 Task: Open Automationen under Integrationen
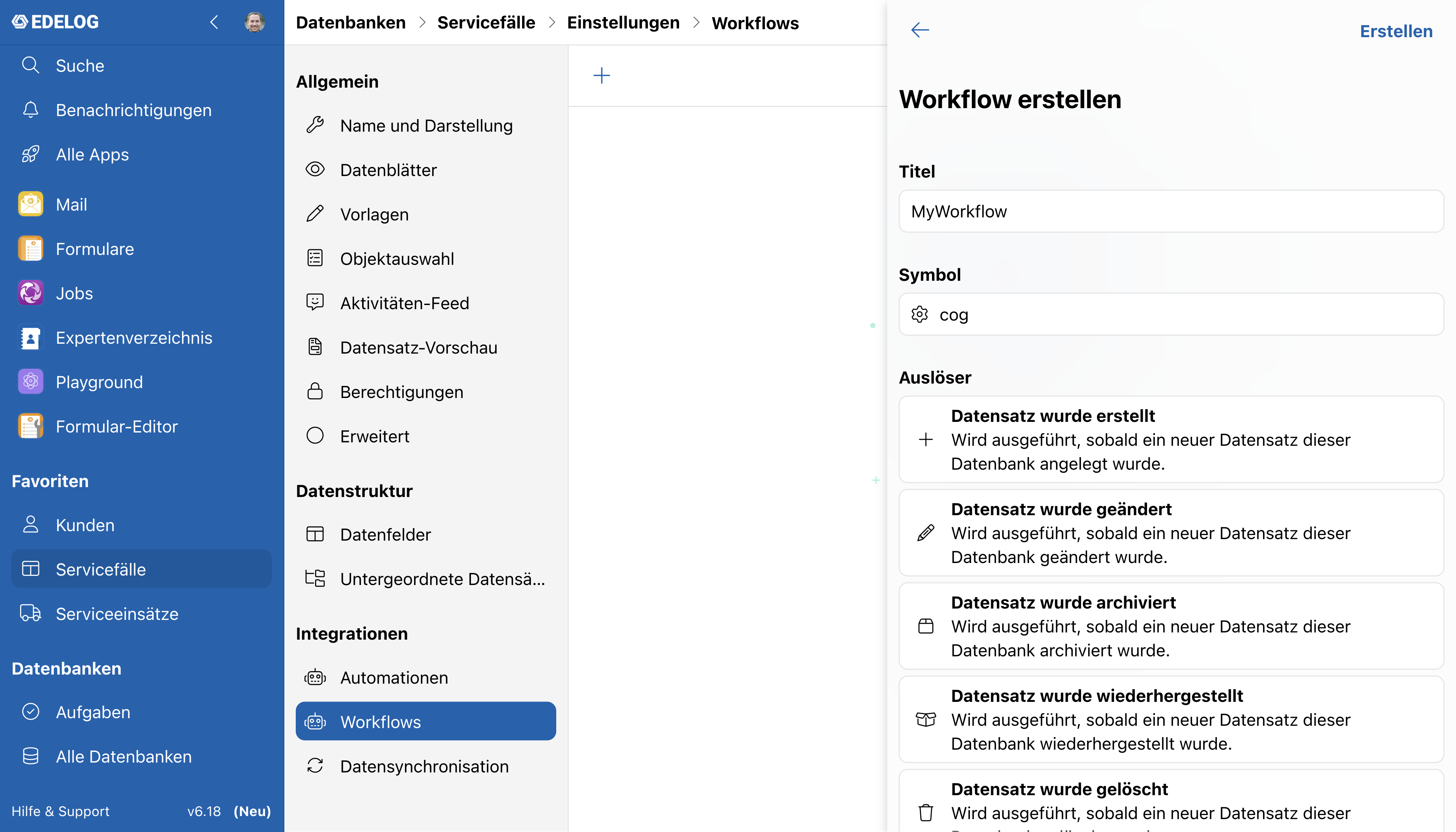point(425,677)
